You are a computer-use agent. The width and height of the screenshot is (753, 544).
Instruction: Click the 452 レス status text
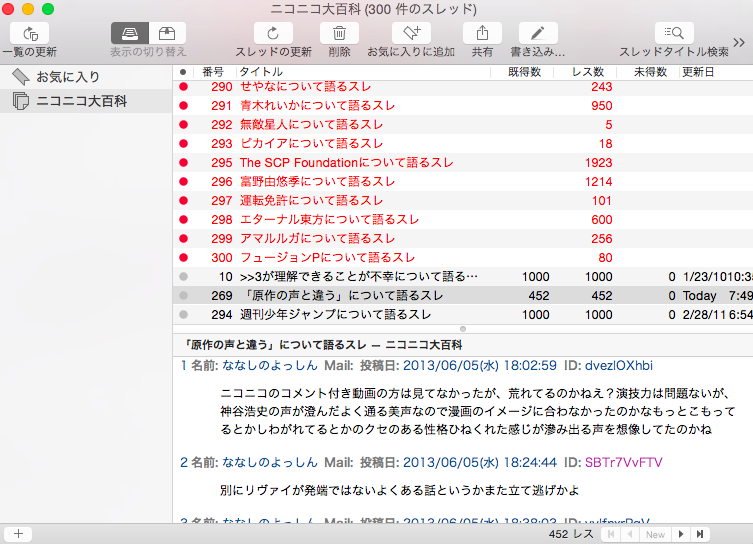(571, 534)
